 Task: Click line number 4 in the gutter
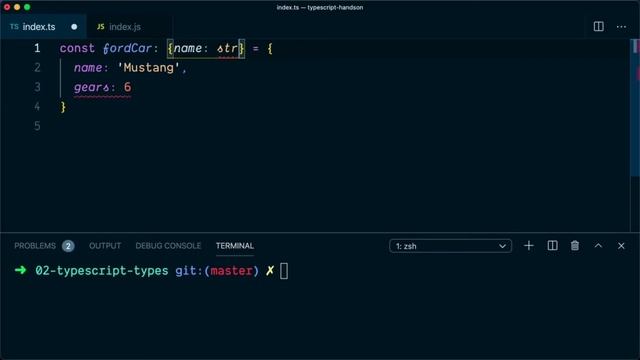37,107
